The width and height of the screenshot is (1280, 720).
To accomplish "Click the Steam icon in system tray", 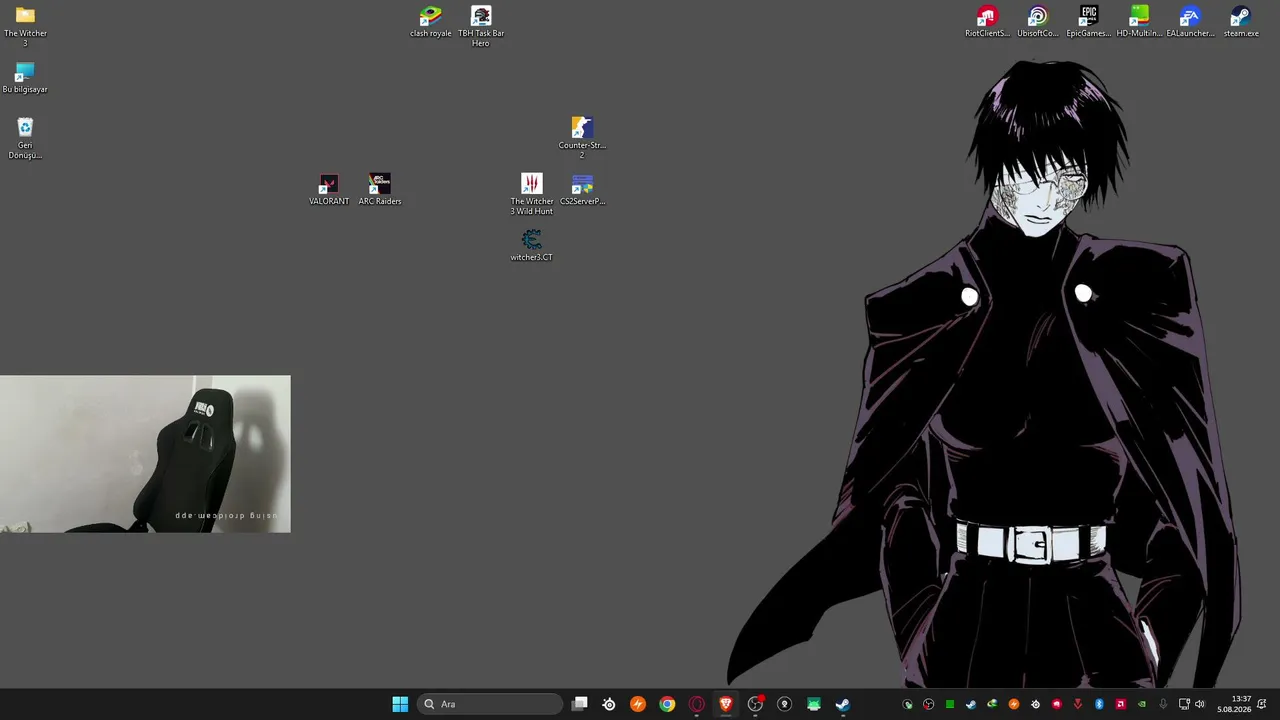I will point(971,704).
